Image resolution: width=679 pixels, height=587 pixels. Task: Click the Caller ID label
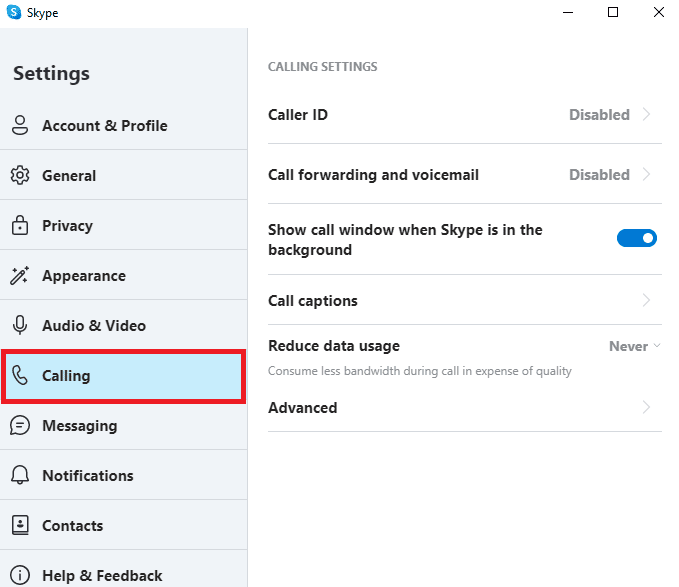pyautogui.click(x=298, y=115)
